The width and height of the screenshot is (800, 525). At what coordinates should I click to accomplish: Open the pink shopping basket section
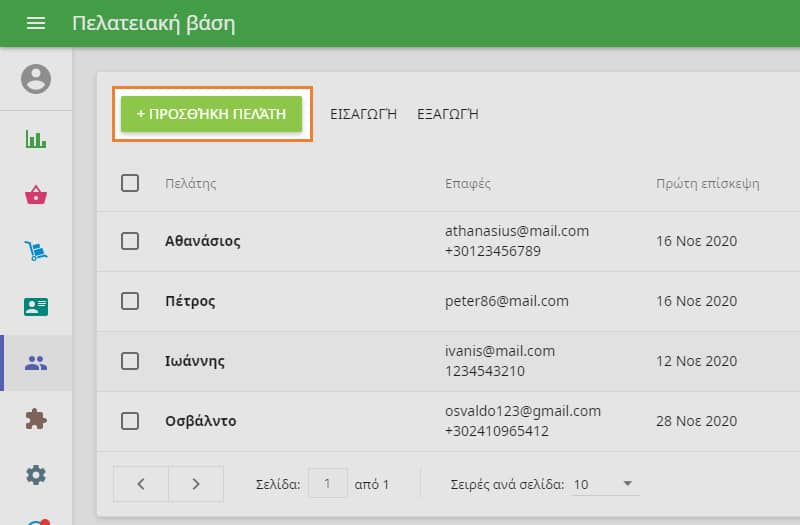tap(36, 195)
